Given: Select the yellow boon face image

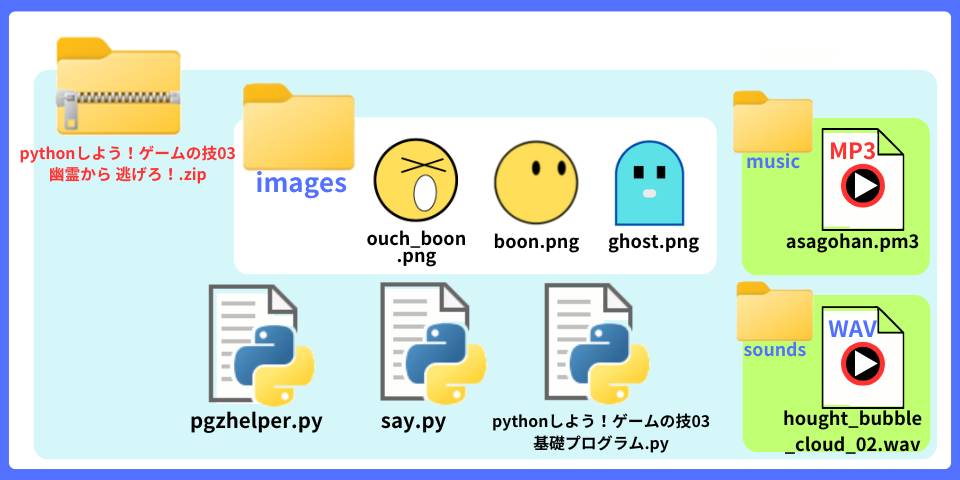Looking at the screenshot, I should pos(536,181).
